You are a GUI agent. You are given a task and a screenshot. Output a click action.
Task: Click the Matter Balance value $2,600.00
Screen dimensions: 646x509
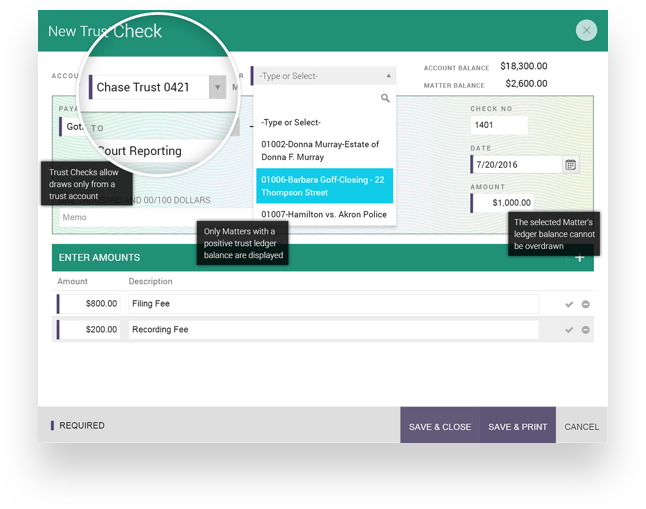[x=526, y=84]
